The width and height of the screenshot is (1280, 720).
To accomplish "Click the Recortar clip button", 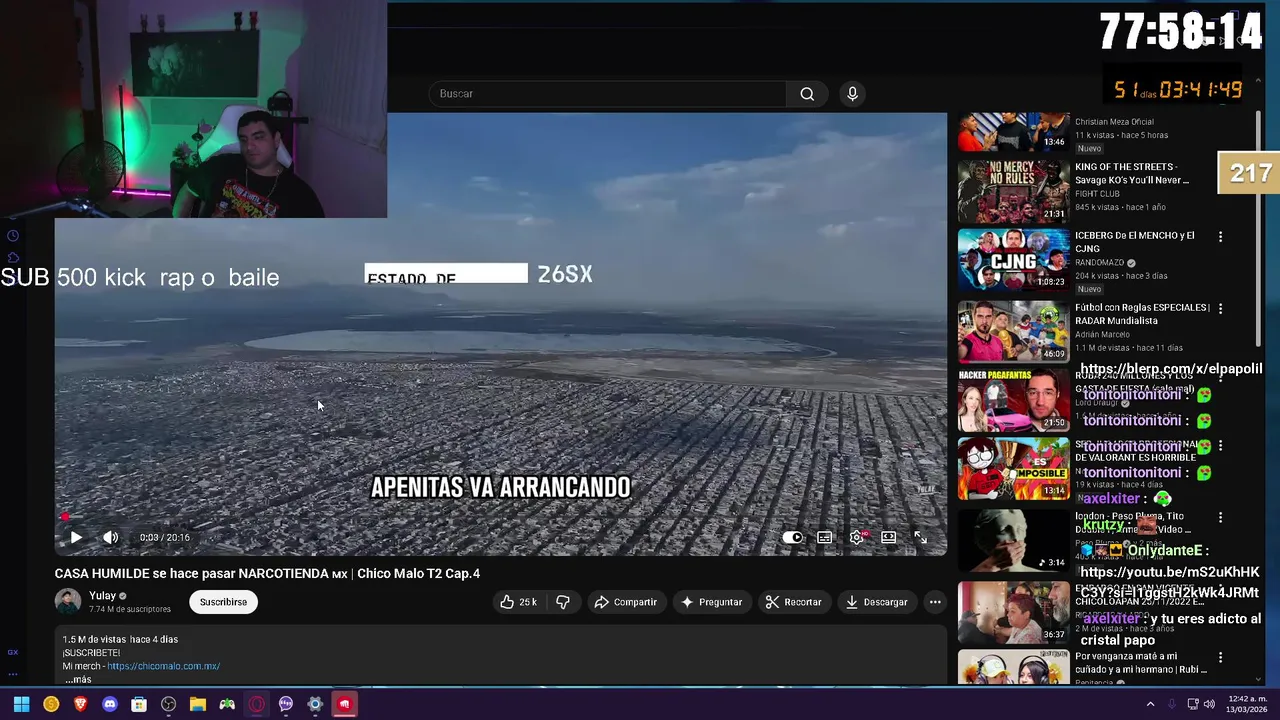I will coord(793,602).
